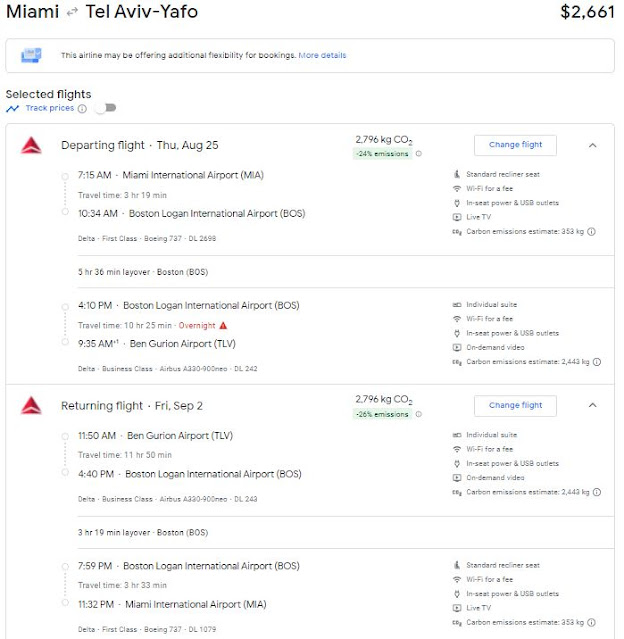Click the 'Delta · First Class · Boeing 737 · DL 2698' line

147,238
